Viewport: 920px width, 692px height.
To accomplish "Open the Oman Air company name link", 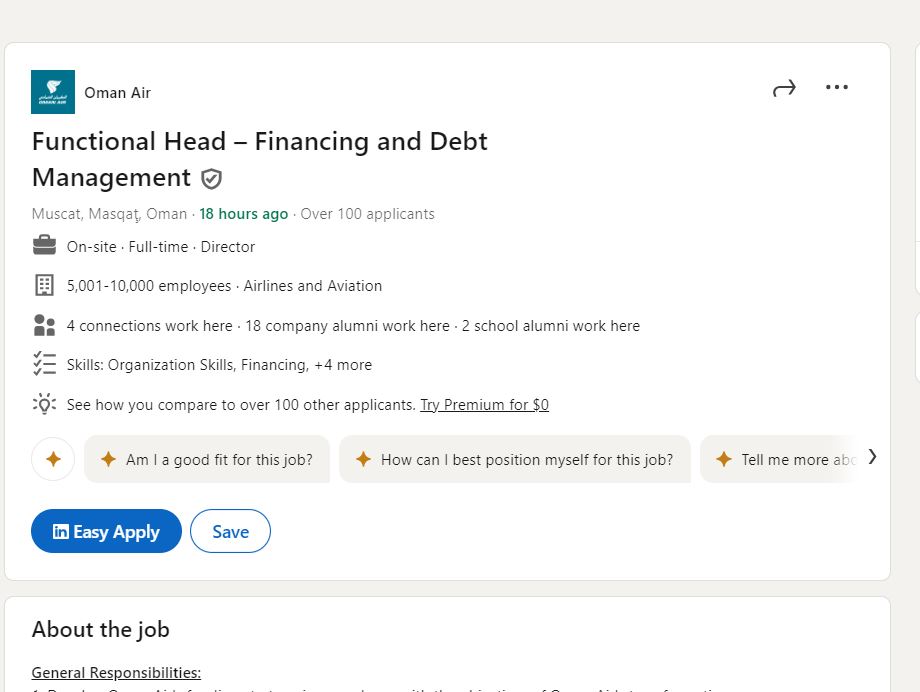I will pos(117,93).
